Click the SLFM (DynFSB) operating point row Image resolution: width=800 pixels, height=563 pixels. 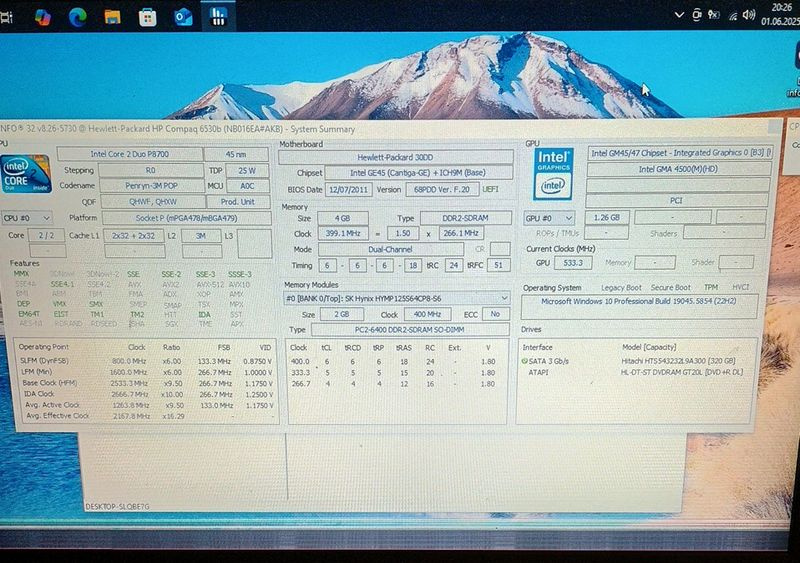147,361
